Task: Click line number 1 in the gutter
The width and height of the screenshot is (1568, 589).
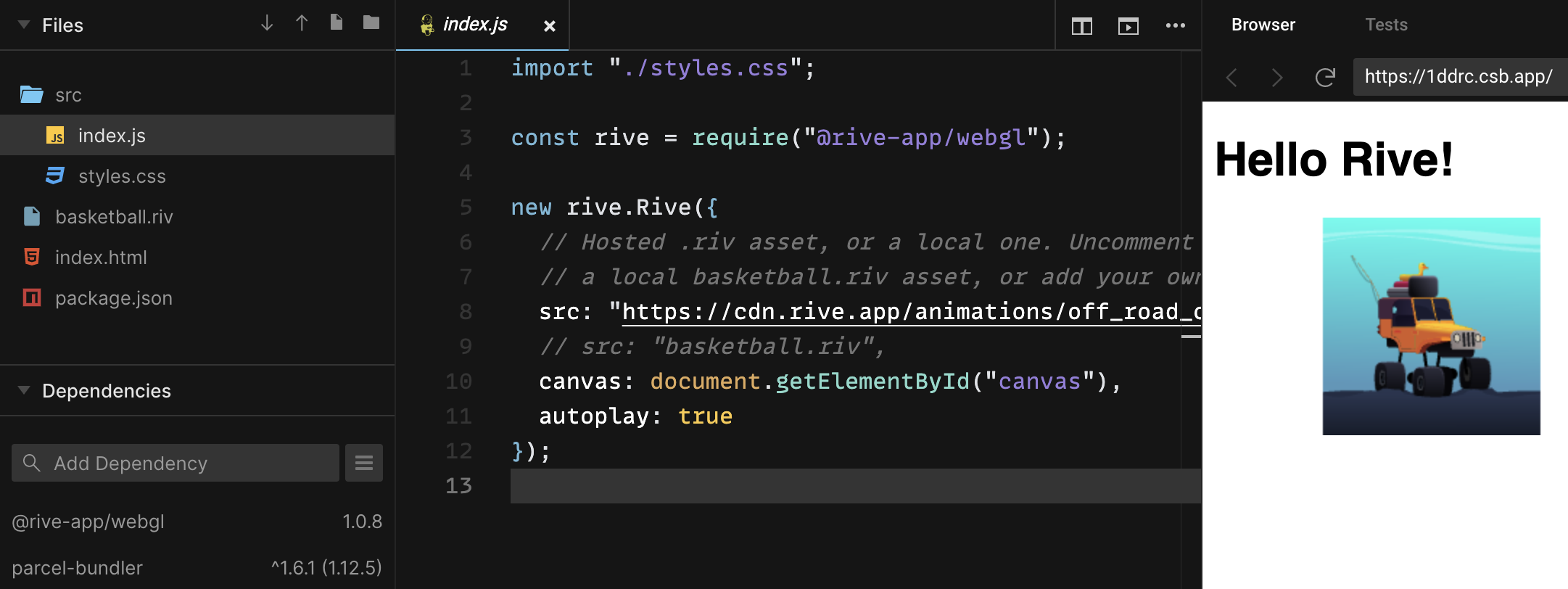Action: [466, 68]
